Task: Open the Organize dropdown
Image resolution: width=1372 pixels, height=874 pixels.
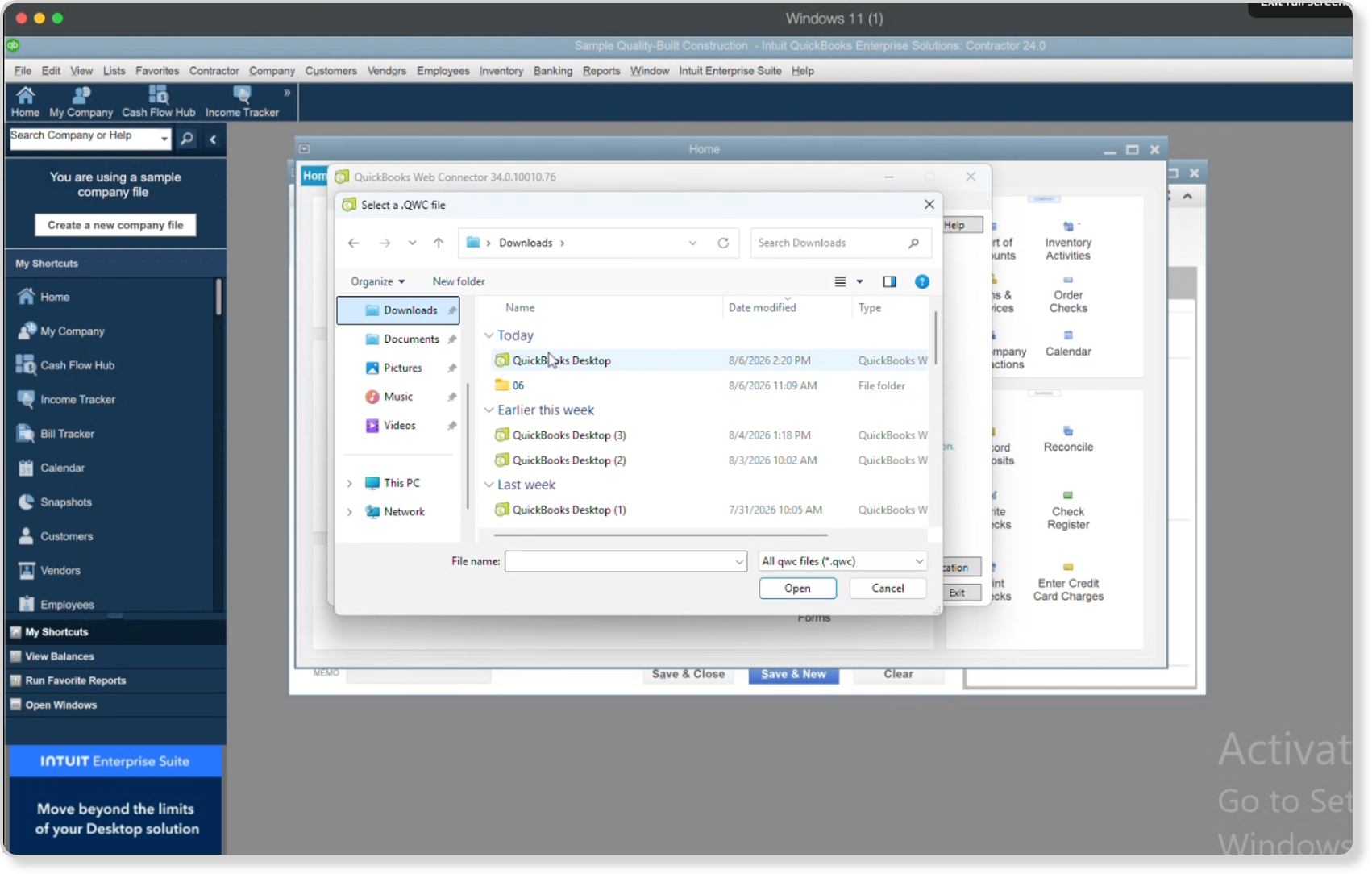Action: coord(377,281)
